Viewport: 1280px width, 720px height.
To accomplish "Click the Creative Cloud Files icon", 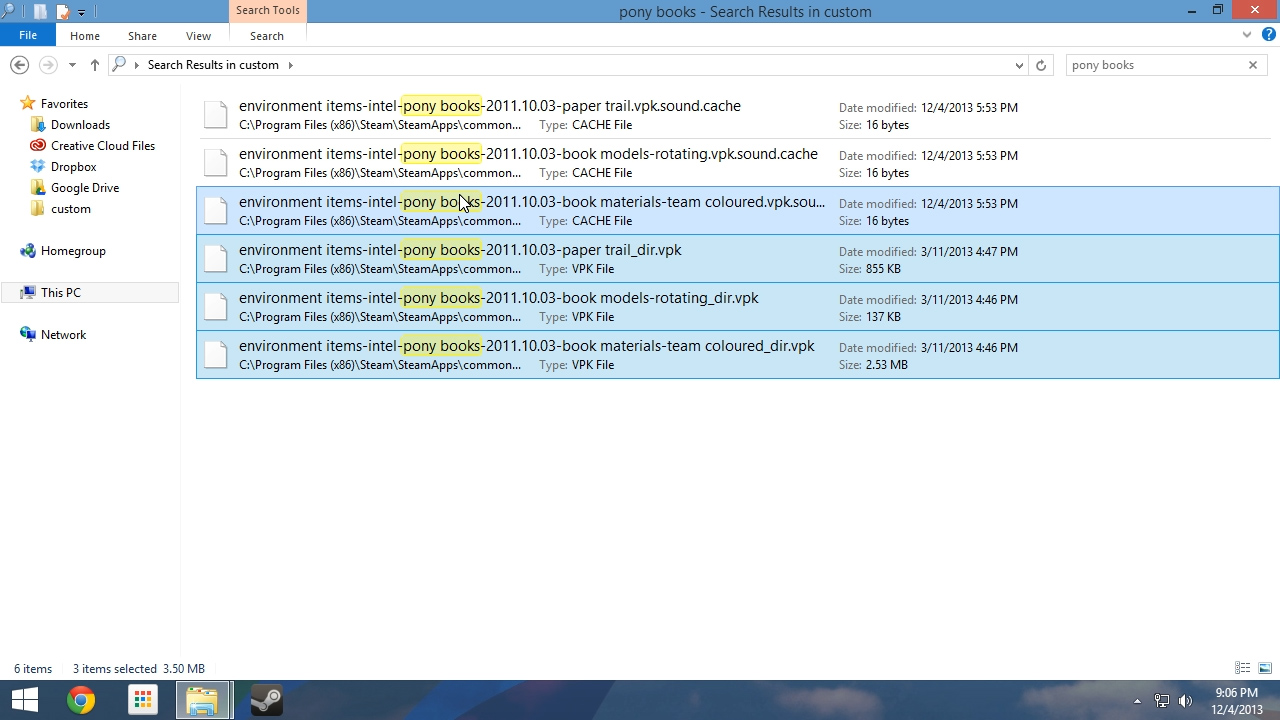I will pos(38,146).
